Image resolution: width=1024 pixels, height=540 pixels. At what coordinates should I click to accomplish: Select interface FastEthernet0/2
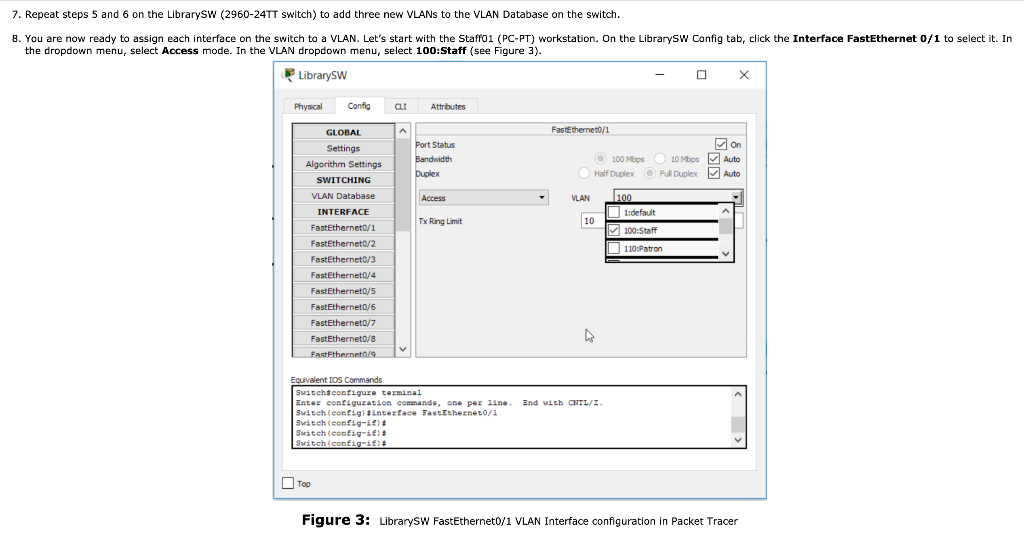344,244
